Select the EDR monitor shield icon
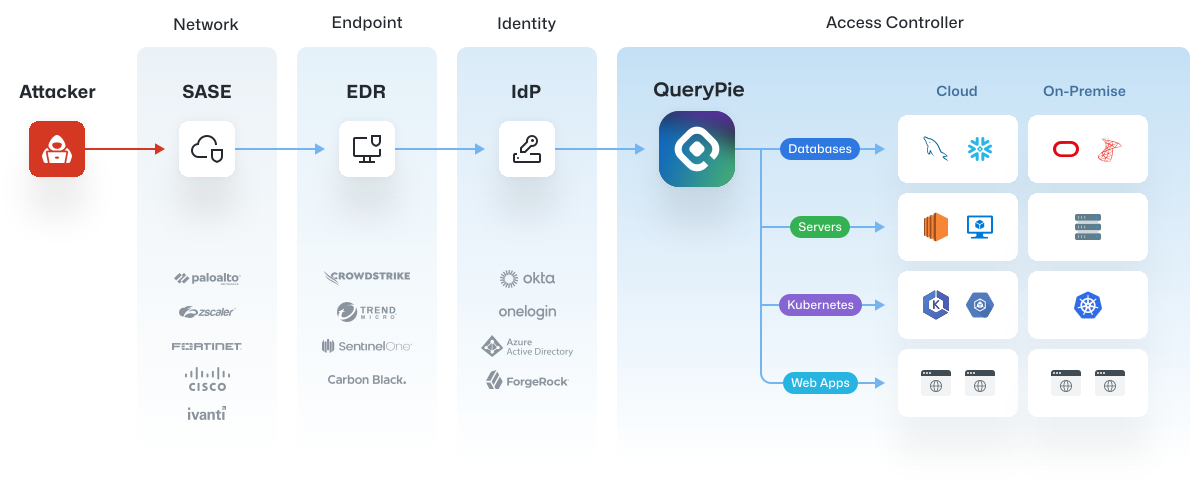The image size is (1200, 480). pos(367,149)
